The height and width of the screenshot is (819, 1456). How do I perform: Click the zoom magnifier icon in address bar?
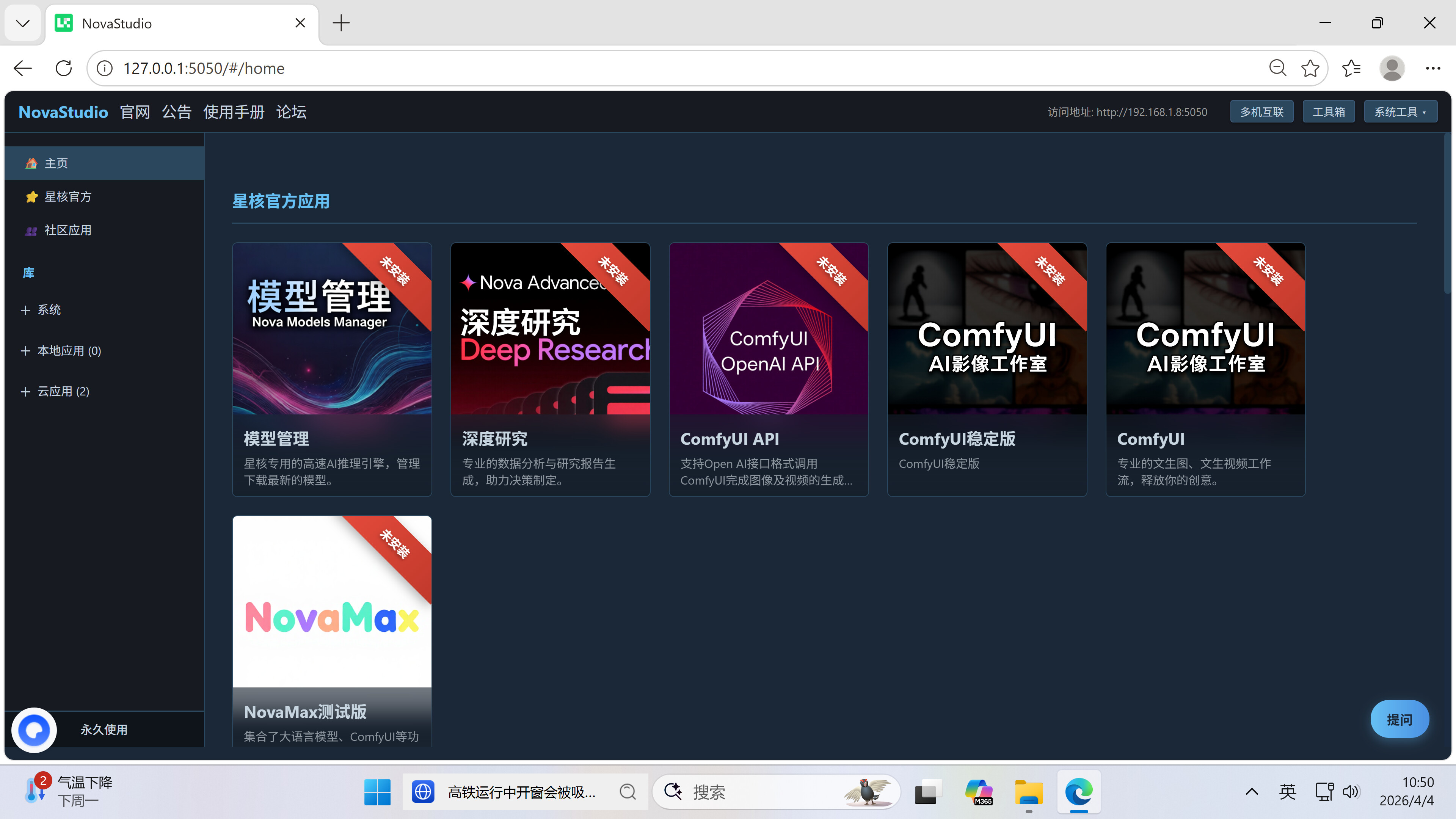click(x=1277, y=68)
